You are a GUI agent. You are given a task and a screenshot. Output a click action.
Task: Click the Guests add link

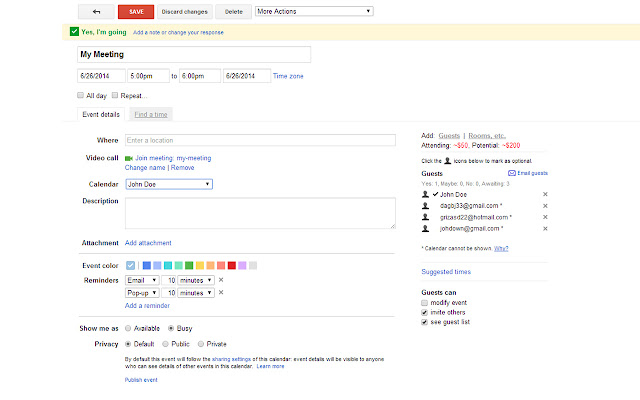point(449,136)
